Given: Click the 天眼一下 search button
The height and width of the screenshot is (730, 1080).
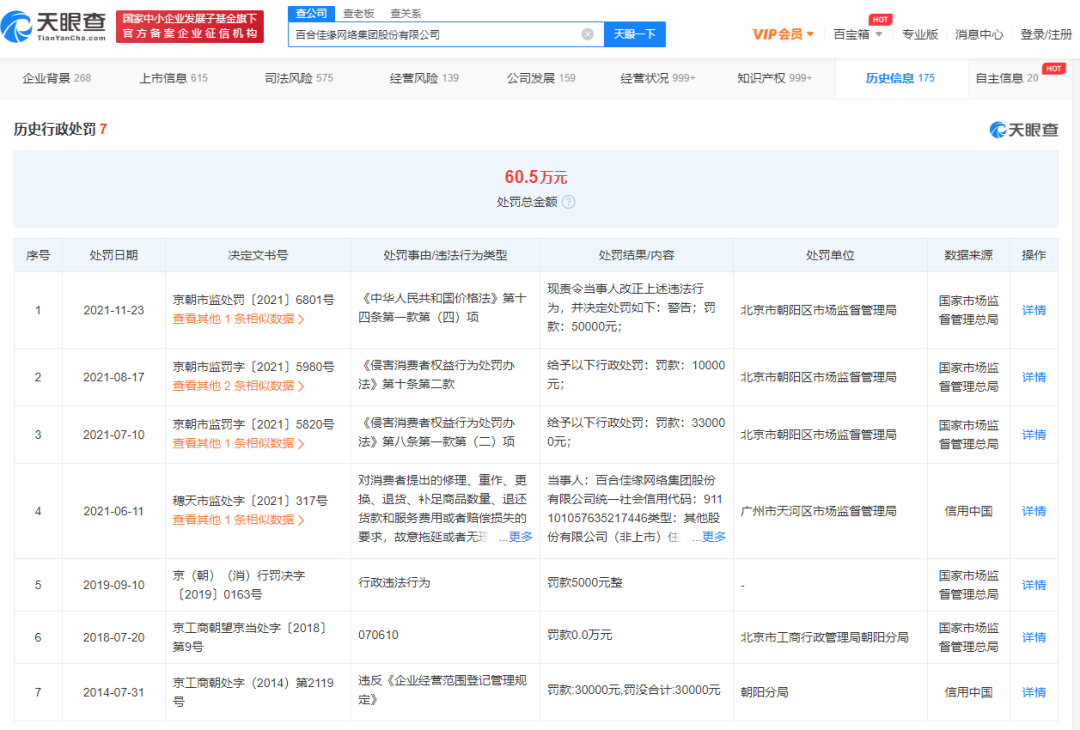Looking at the screenshot, I should click(634, 34).
